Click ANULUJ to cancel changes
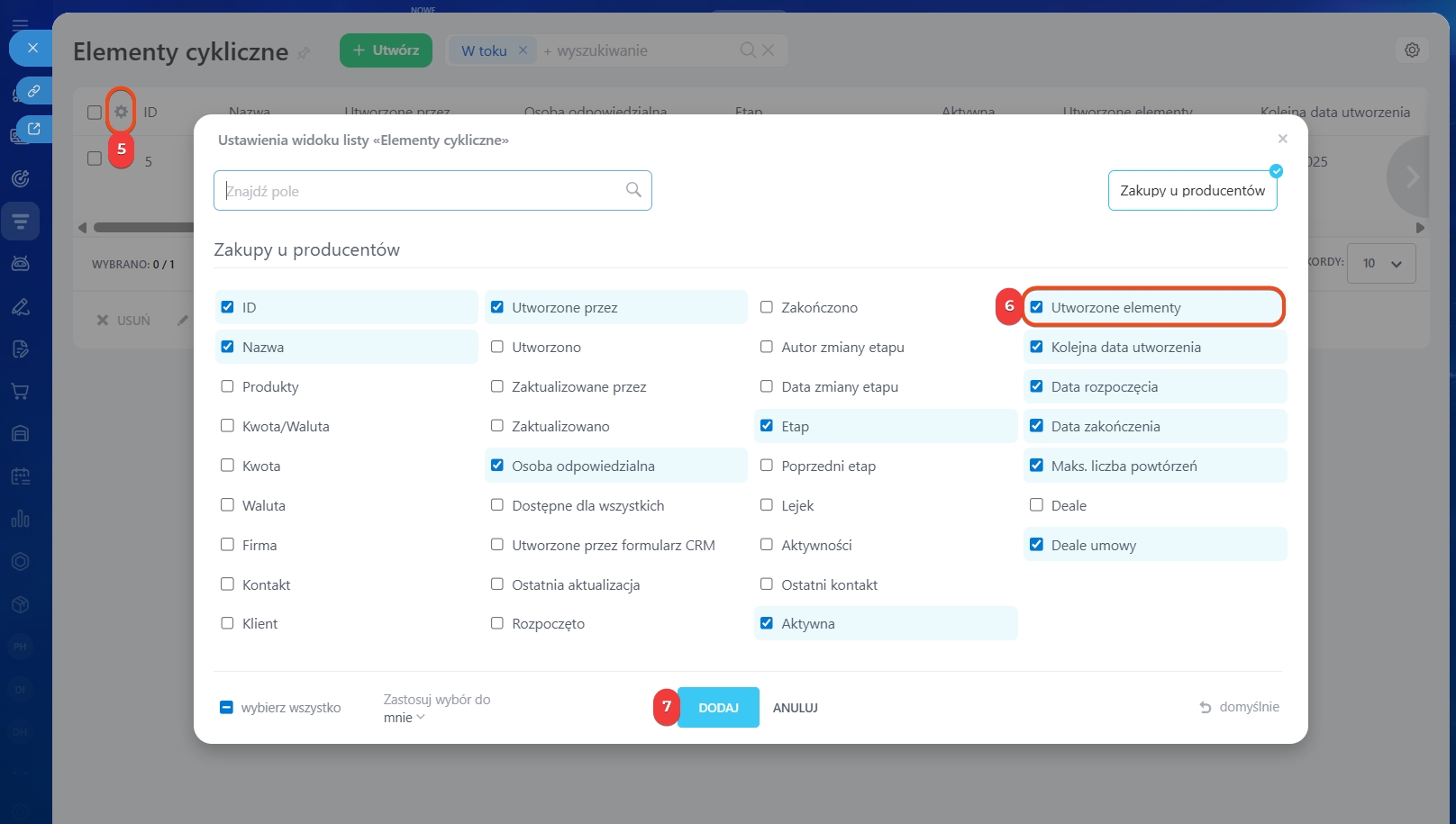 (x=795, y=708)
